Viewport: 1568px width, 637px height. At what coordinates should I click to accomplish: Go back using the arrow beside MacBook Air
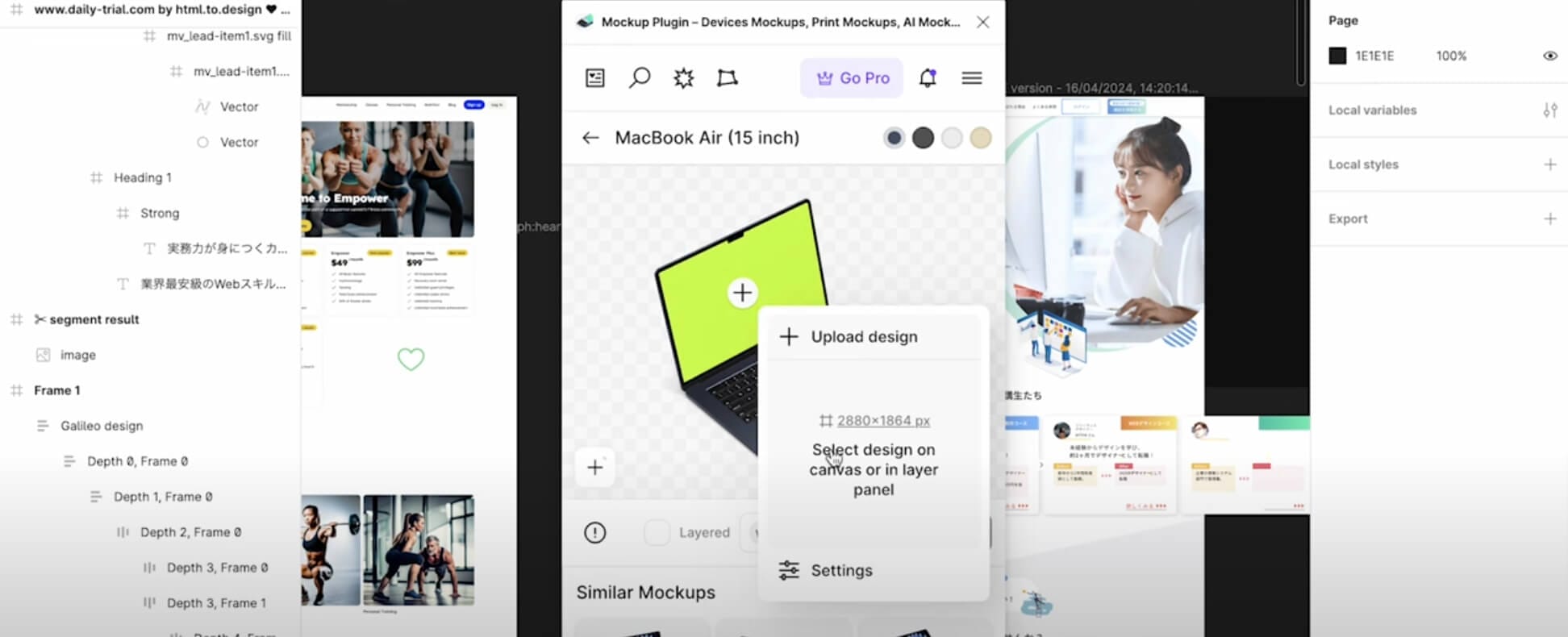coord(590,138)
